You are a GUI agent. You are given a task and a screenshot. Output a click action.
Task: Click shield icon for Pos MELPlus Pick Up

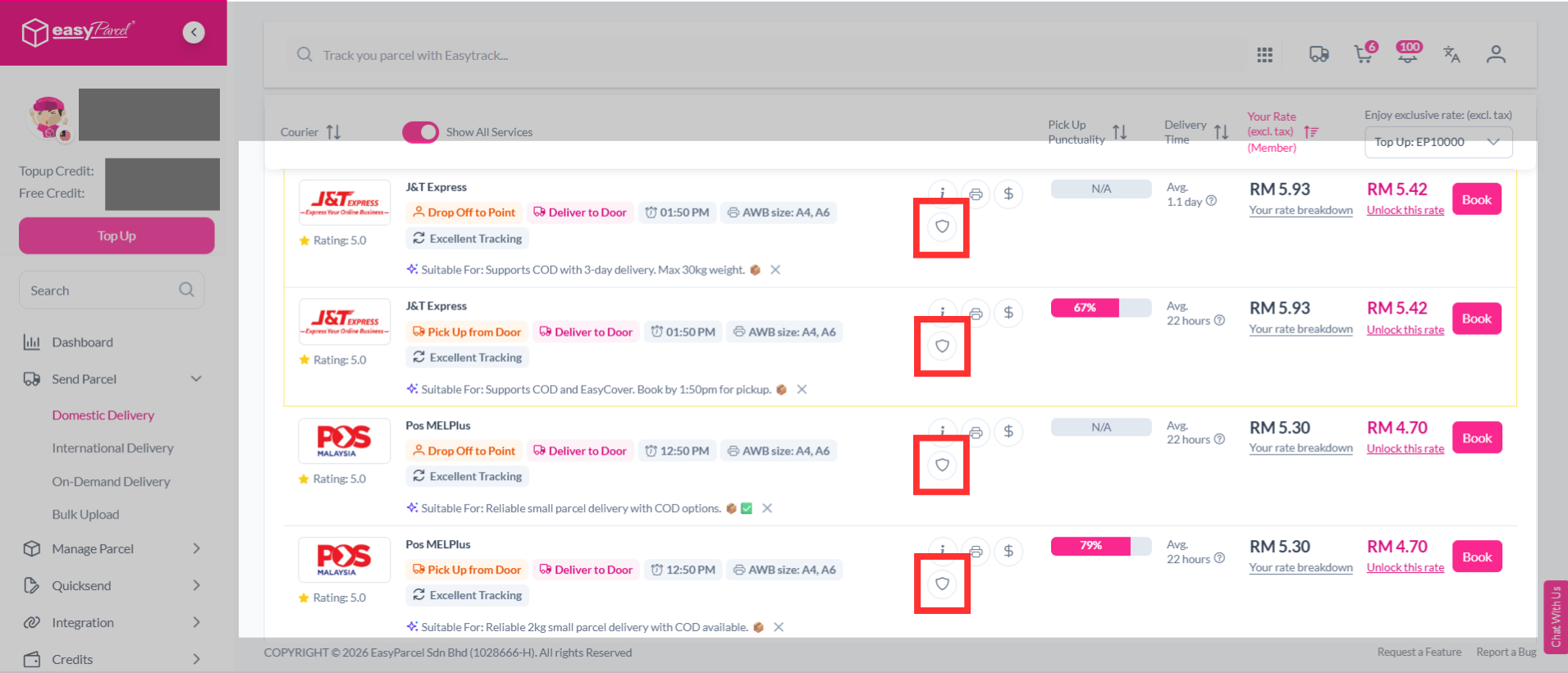(942, 584)
